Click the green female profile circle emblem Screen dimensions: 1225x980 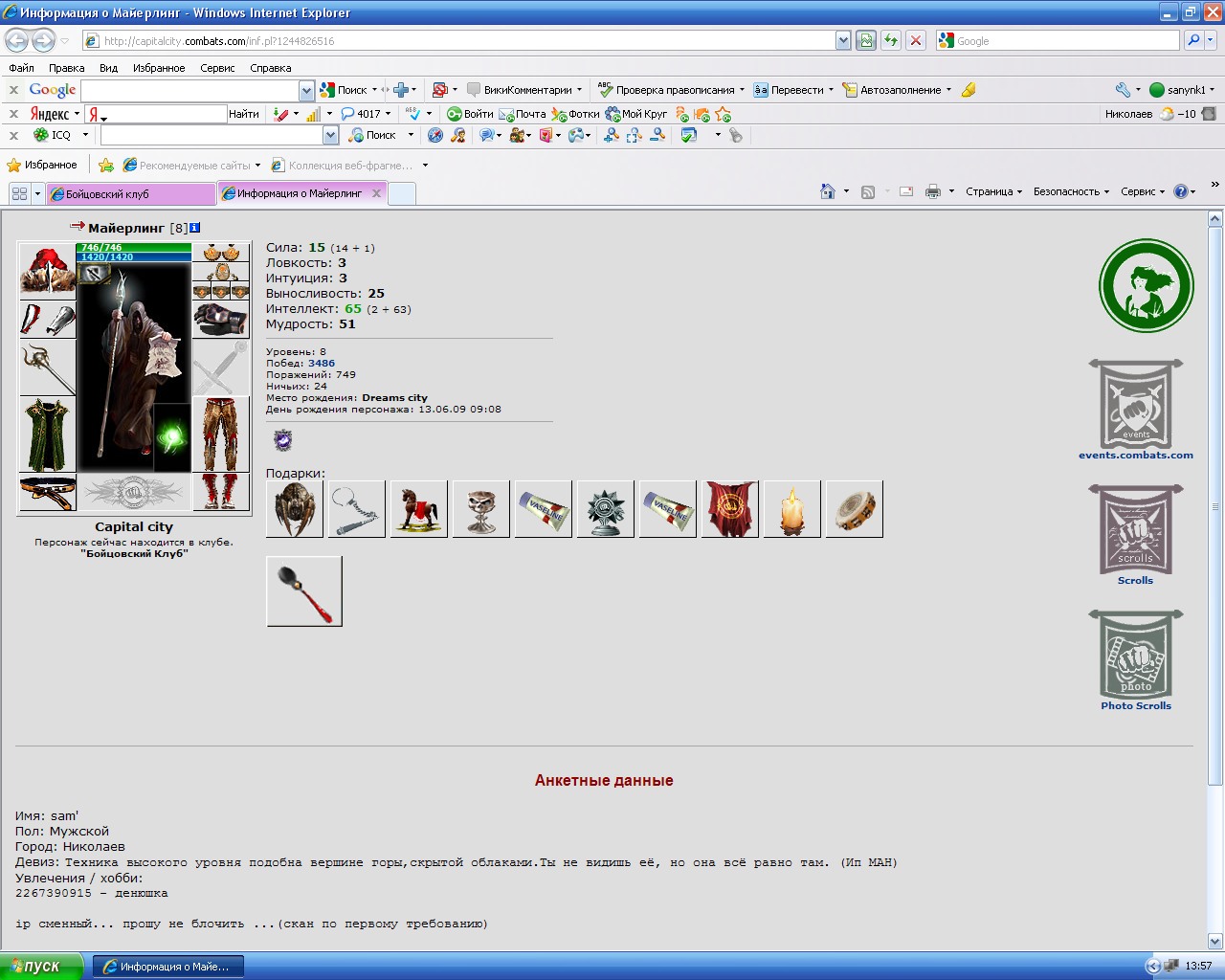1147,285
